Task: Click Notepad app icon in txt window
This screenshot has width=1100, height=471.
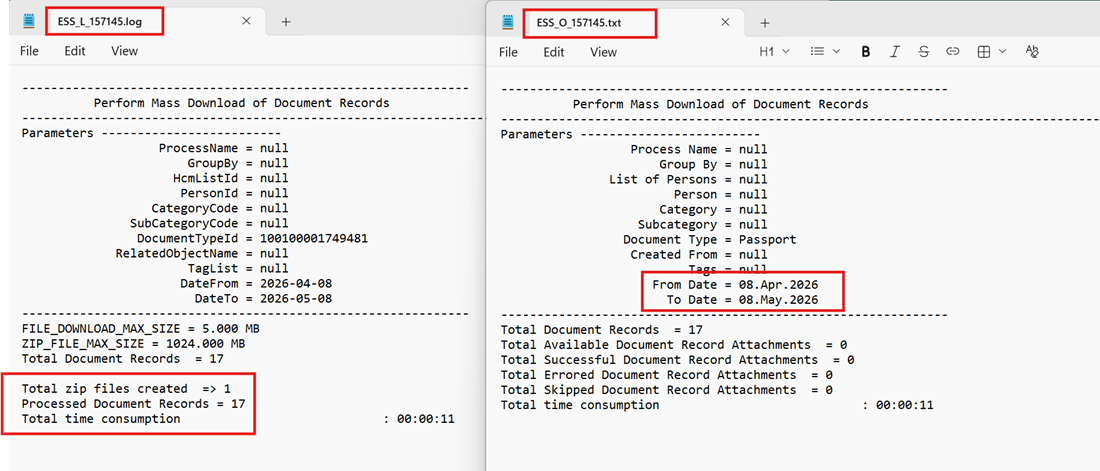Action: coord(508,22)
